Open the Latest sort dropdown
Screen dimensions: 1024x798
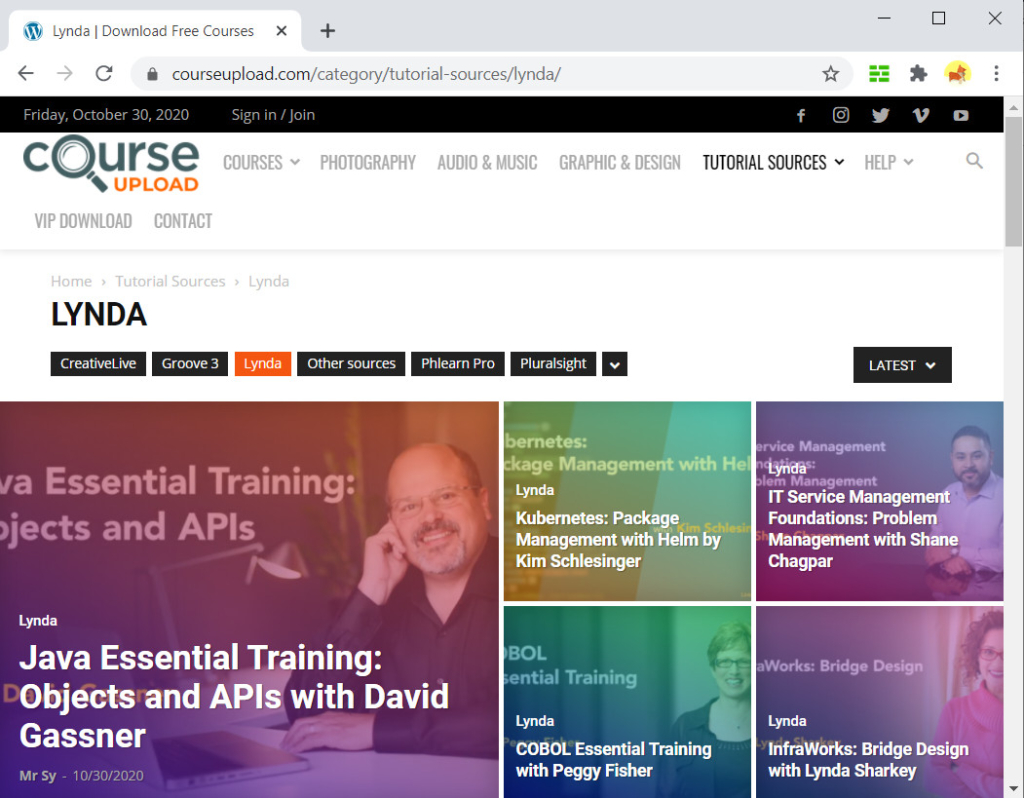(x=902, y=365)
